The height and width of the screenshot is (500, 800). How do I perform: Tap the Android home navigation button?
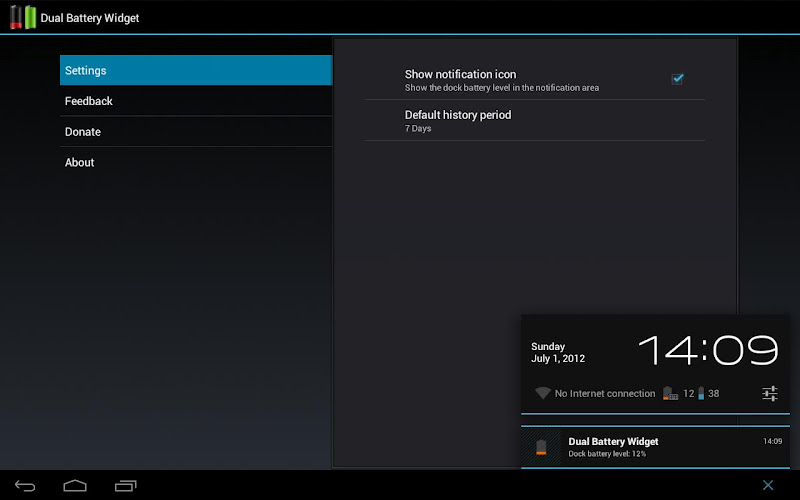tap(75, 486)
